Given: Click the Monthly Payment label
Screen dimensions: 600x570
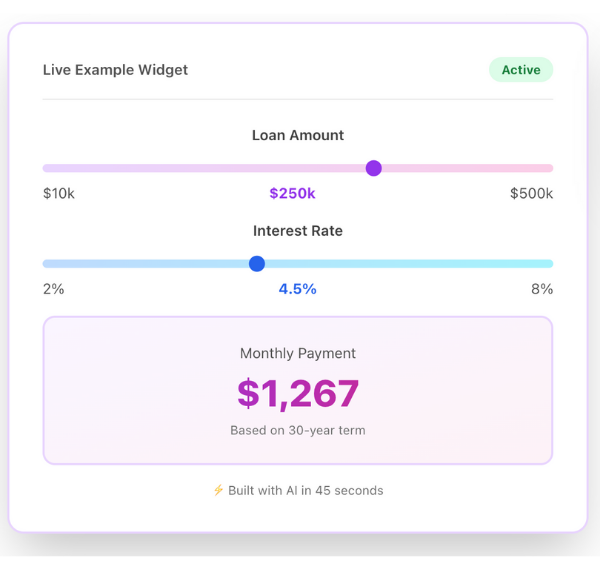Looking at the screenshot, I should point(298,353).
